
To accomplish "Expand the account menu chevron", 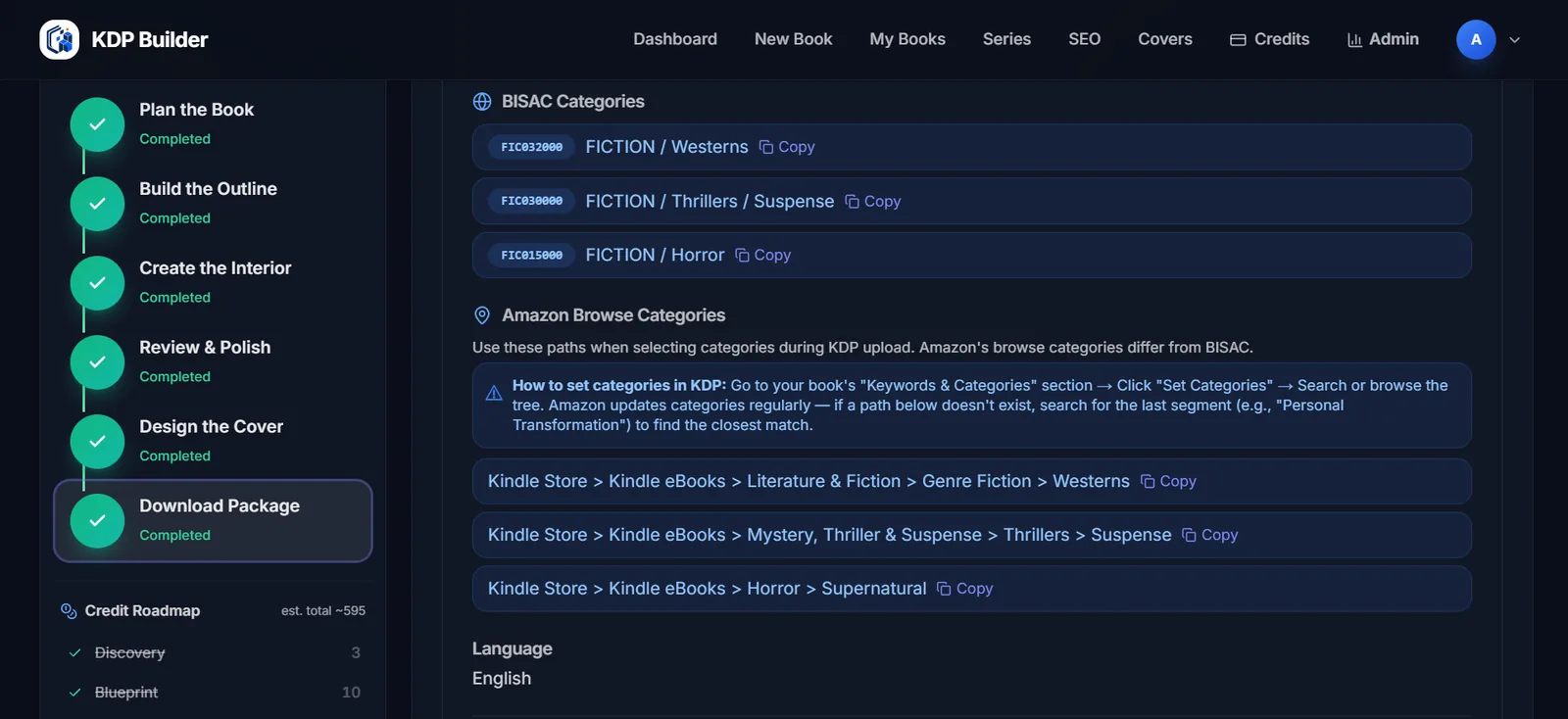I will pos(1515,40).
